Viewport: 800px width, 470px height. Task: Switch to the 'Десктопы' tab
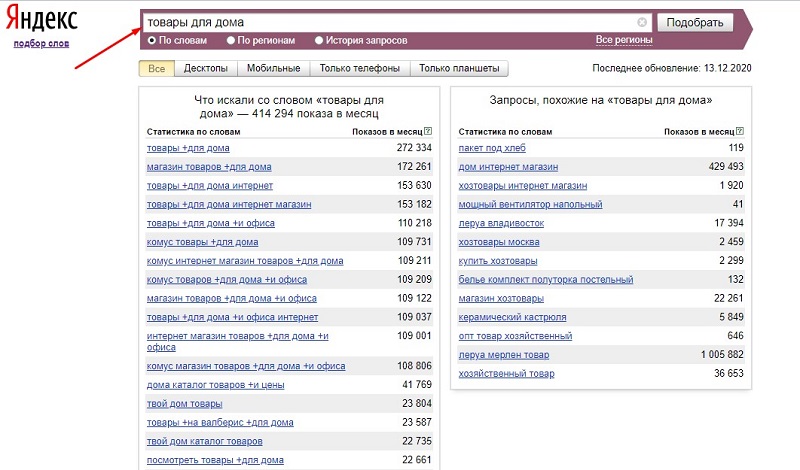tap(204, 69)
